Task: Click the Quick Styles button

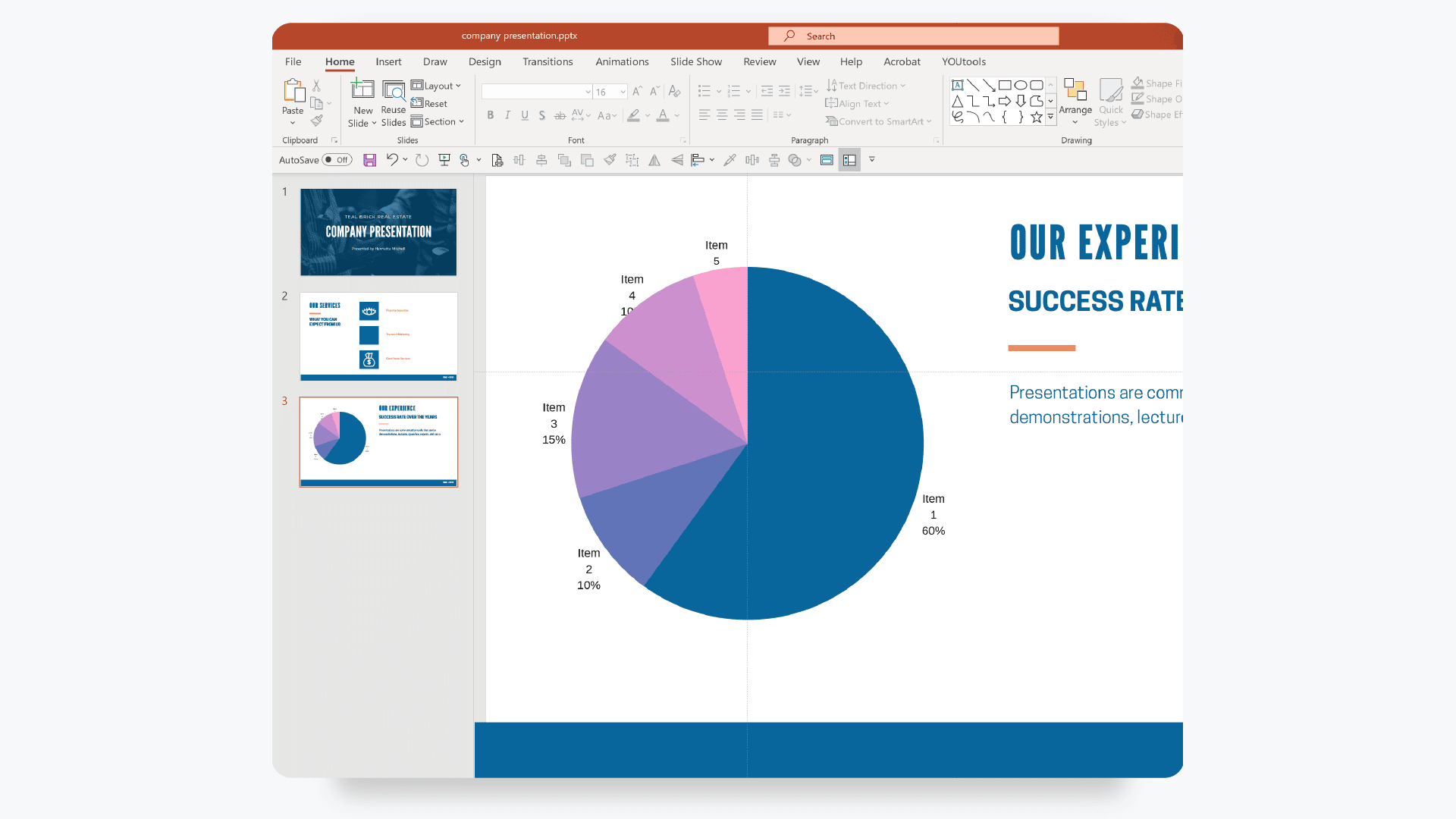Action: coord(1111,102)
